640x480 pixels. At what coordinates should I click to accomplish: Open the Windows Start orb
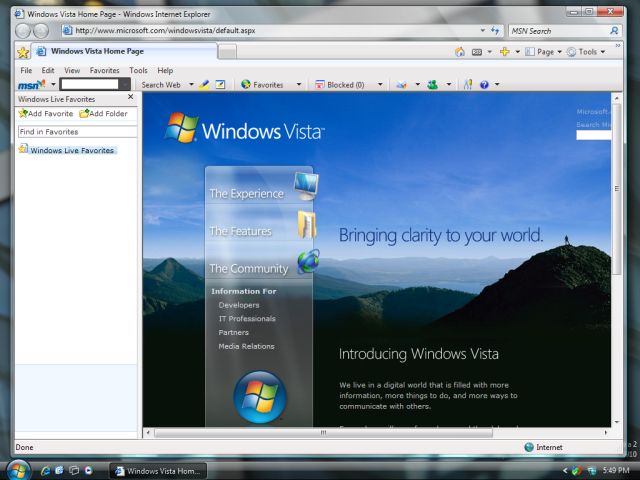click(x=18, y=470)
